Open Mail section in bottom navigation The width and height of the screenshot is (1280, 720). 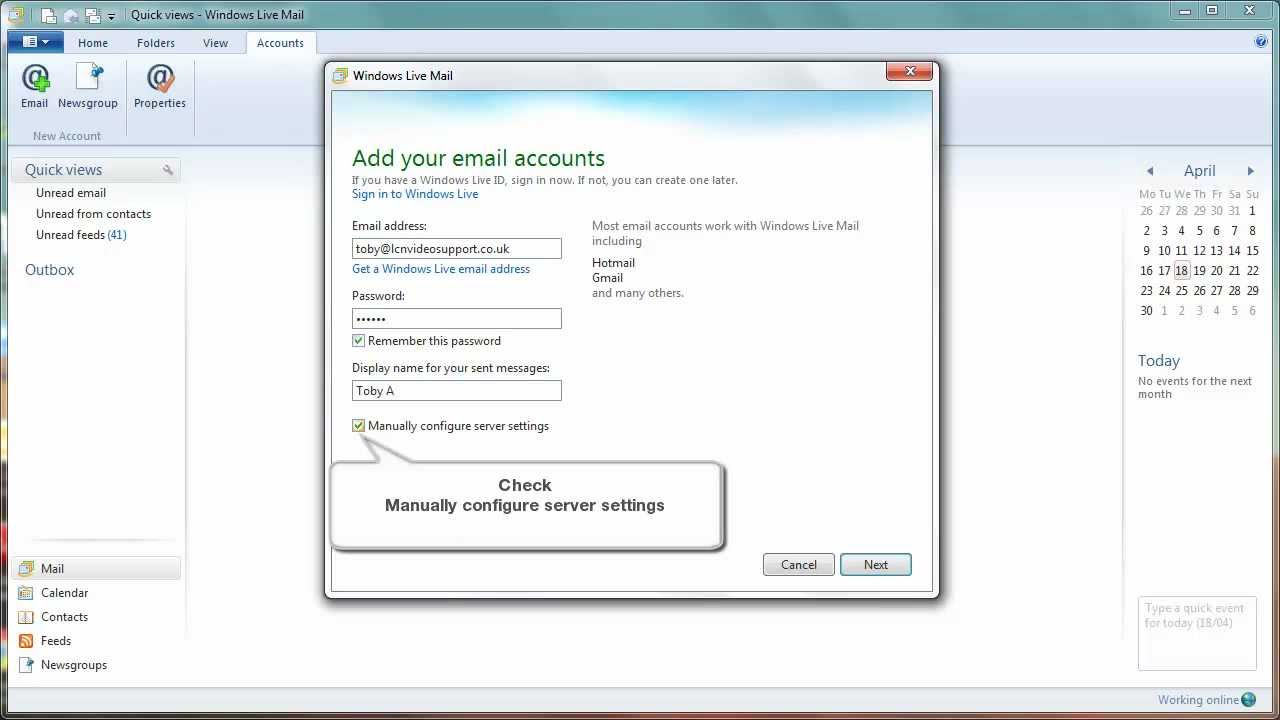click(97, 568)
